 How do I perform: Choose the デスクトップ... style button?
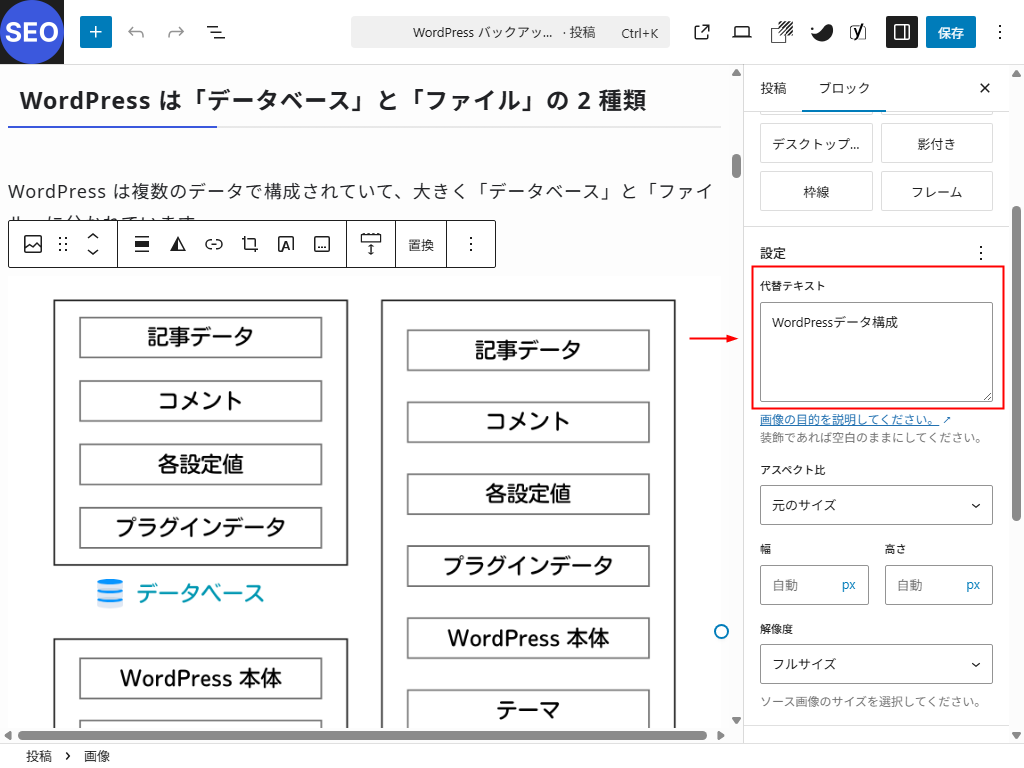click(816, 144)
